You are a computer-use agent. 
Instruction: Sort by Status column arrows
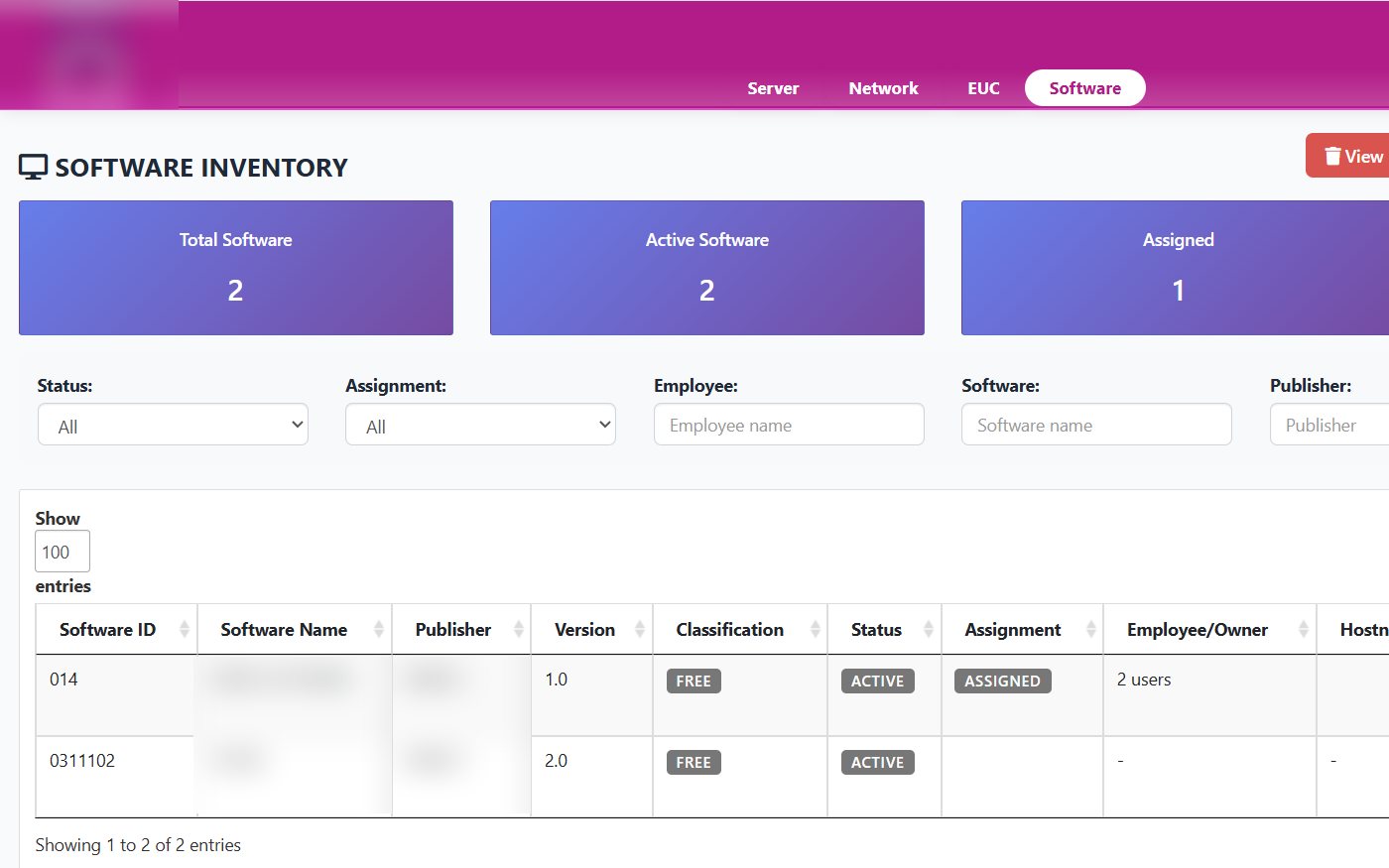(929, 629)
